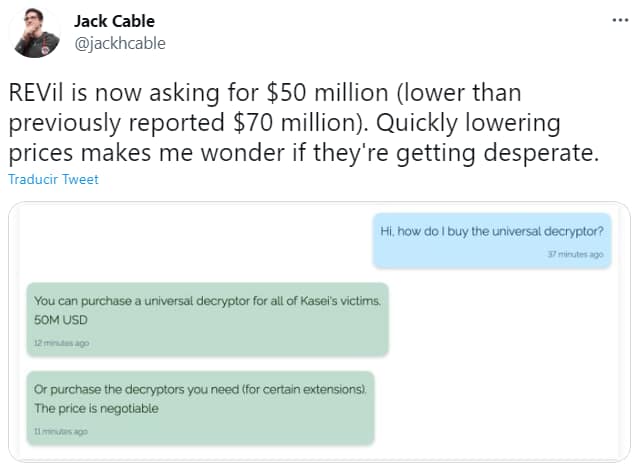The image size is (637, 467).
Task: Click the word "REVil" in the tweet
Action: [x=39, y=93]
